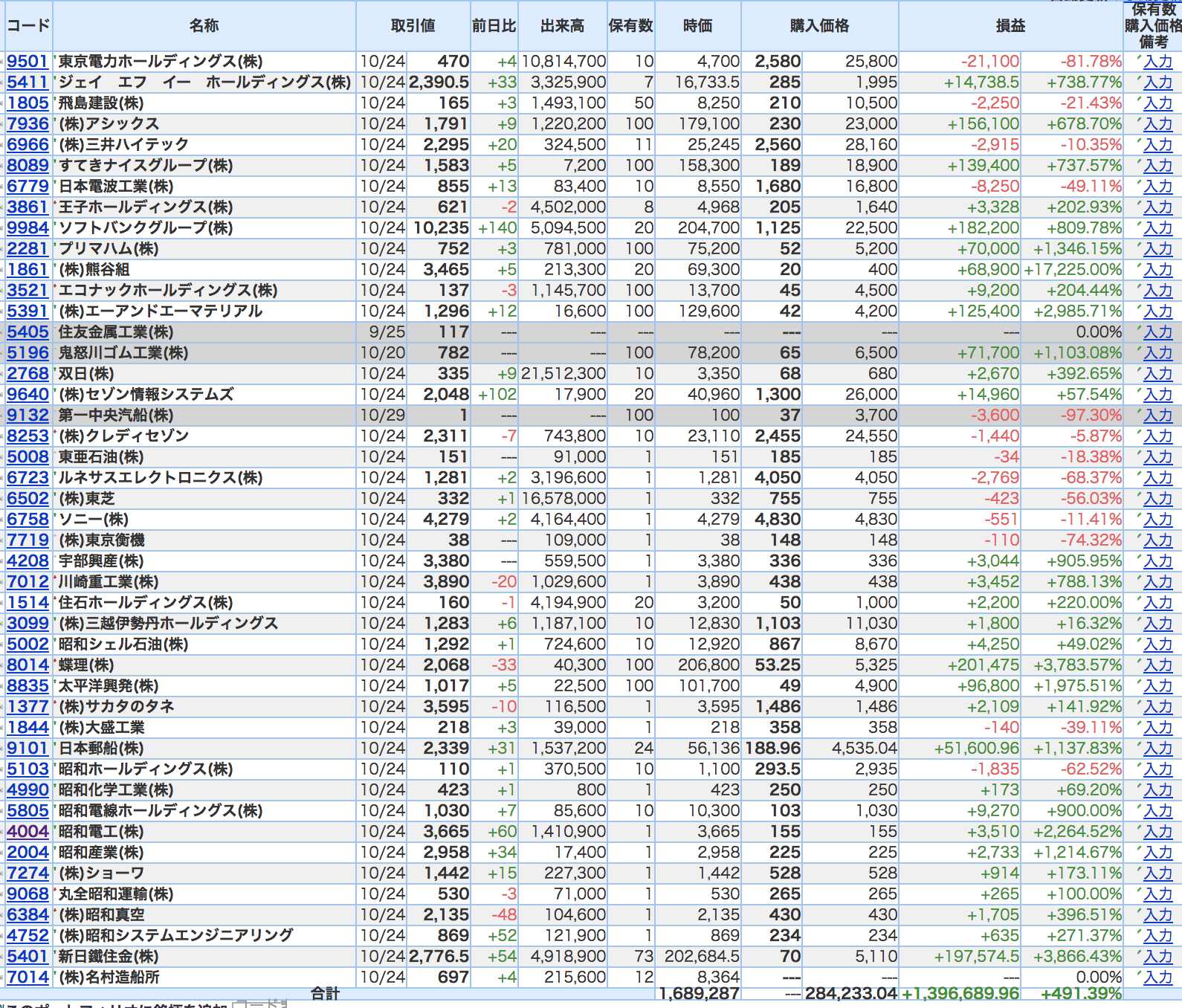This screenshot has height=1008, width=1182.
Task: Click the 前日比 column header
Action: tap(494, 26)
